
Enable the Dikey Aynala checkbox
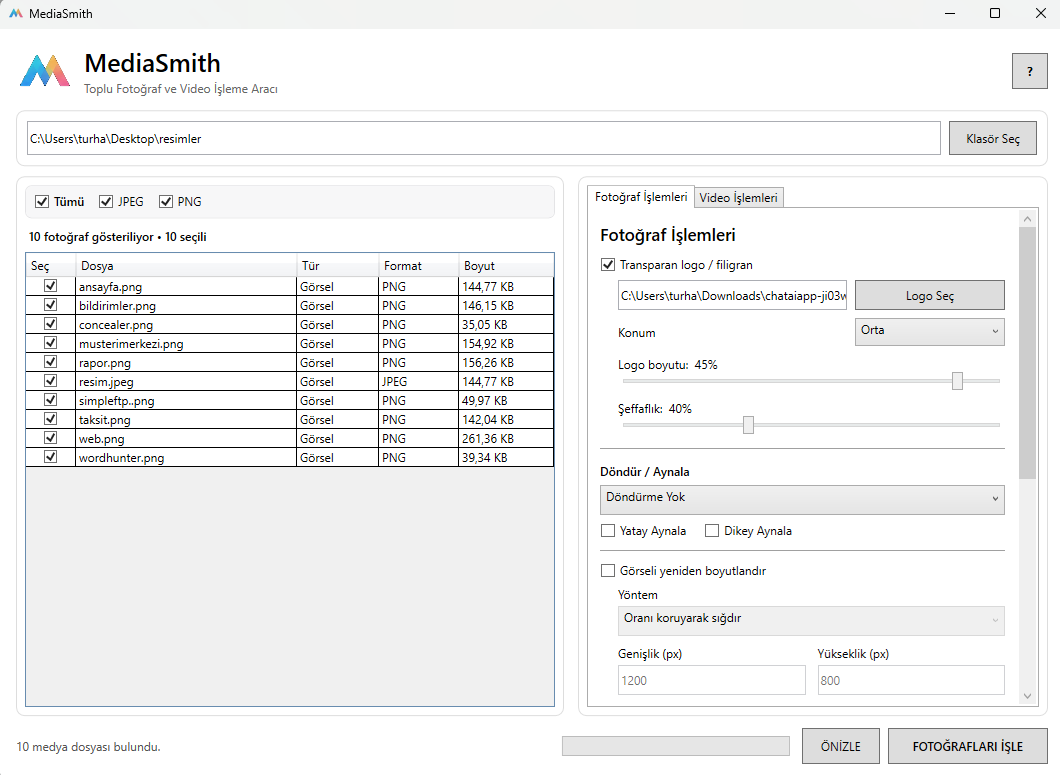(x=712, y=531)
